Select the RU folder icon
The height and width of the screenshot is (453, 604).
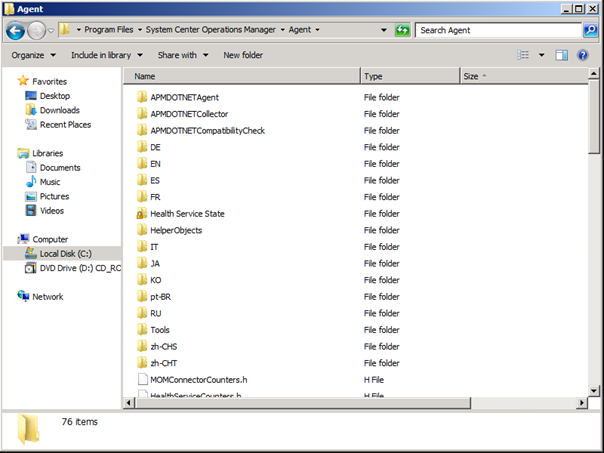tap(142, 313)
